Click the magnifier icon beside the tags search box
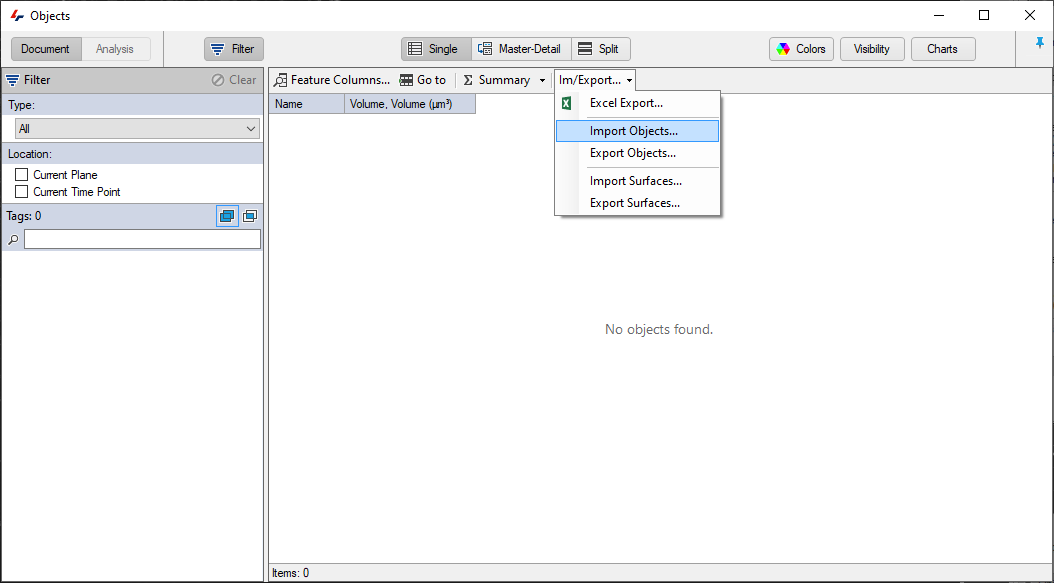Image resolution: width=1054 pixels, height=583 pixels. coord(10,239)
